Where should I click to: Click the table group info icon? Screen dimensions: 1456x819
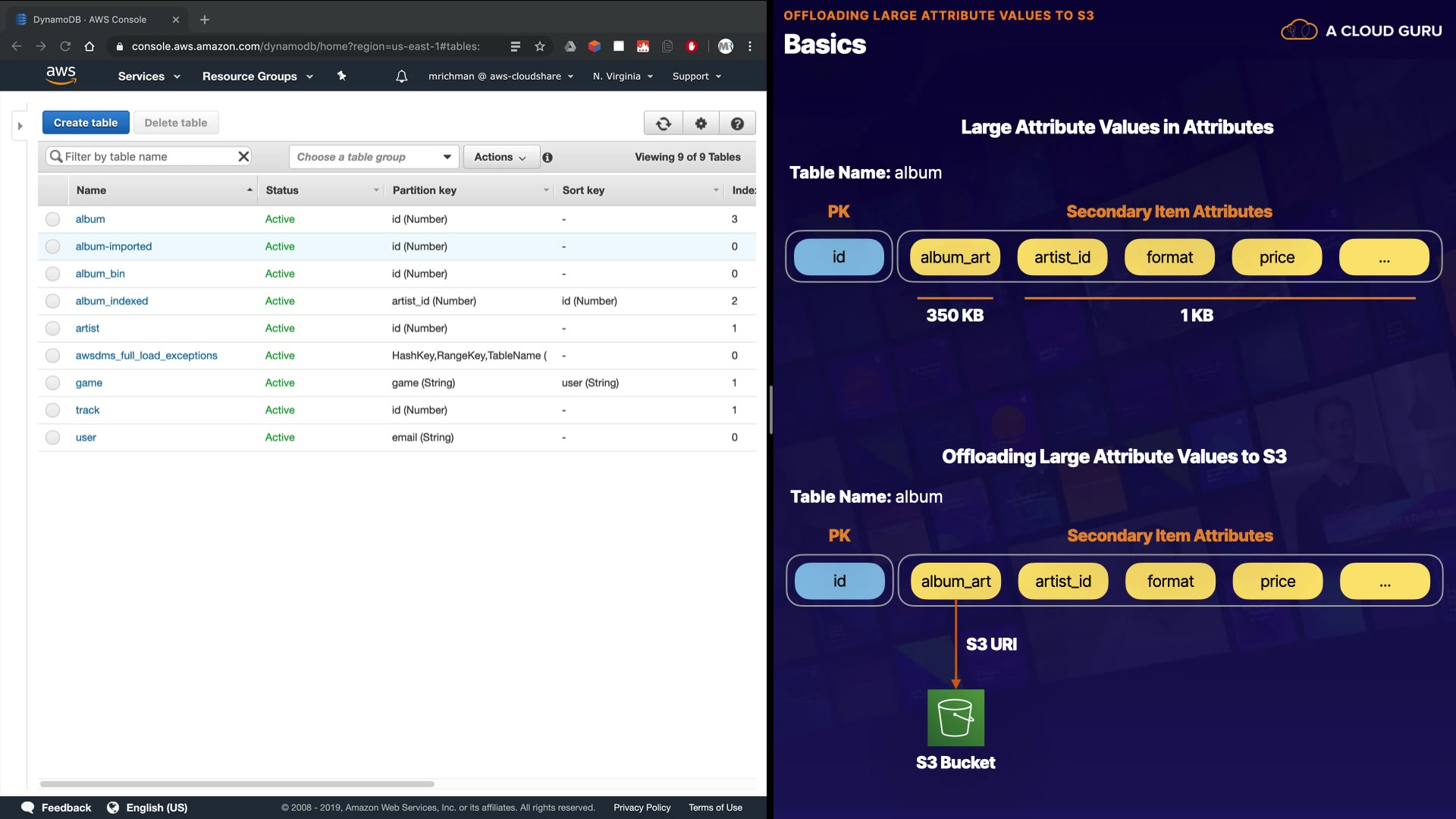point(548,158)
